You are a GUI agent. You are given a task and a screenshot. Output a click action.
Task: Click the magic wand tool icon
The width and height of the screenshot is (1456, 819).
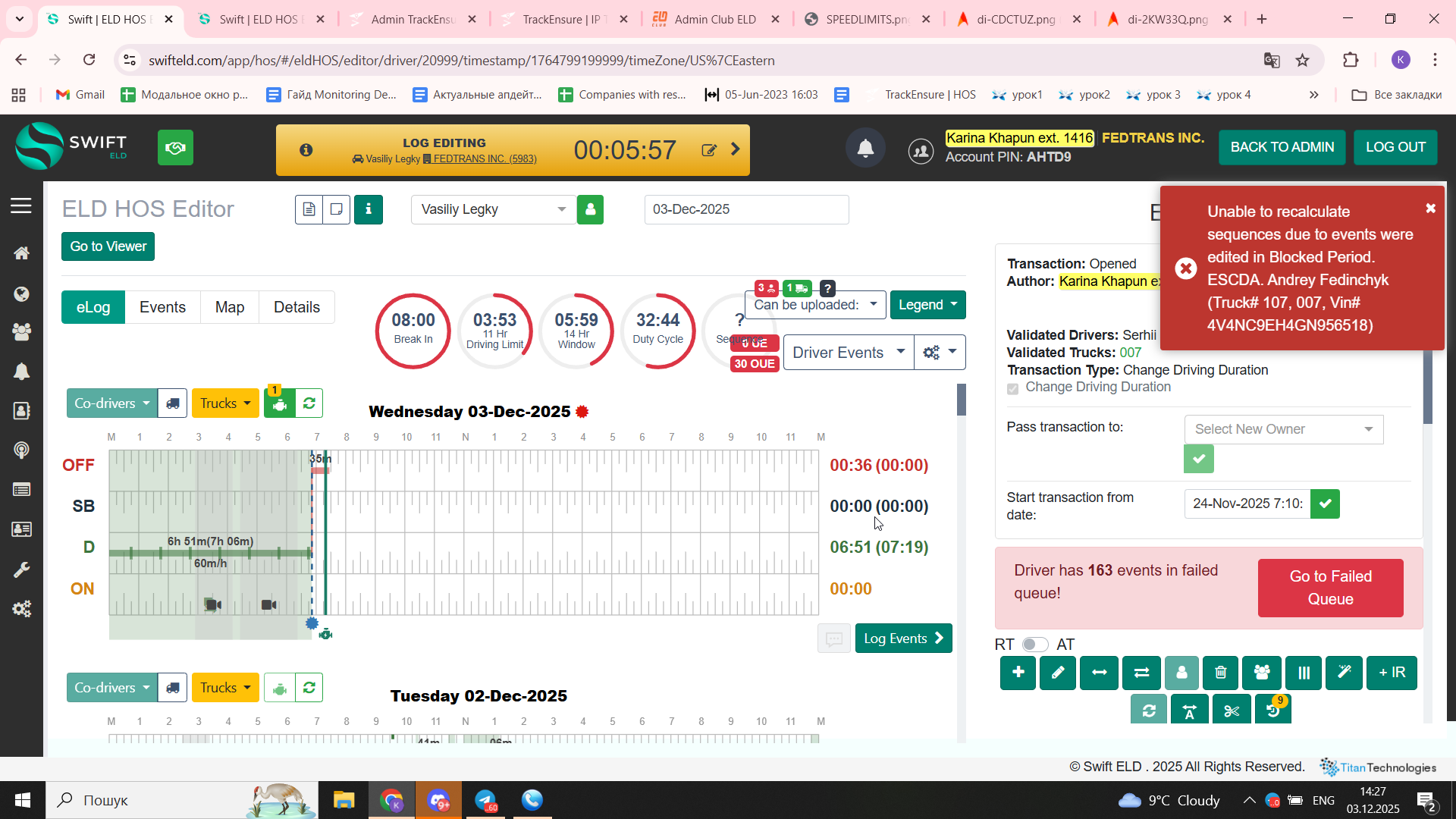click(1344, 673)
